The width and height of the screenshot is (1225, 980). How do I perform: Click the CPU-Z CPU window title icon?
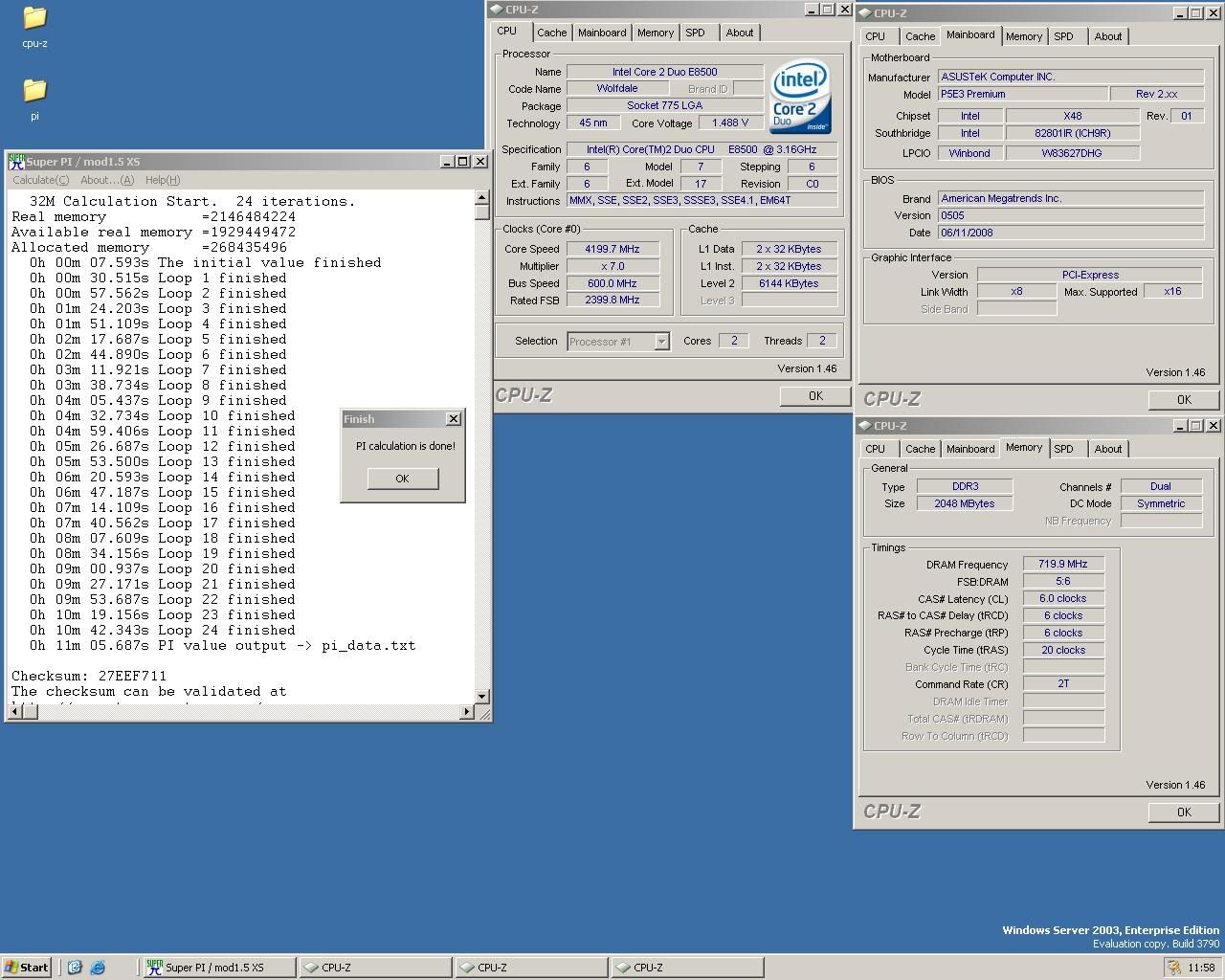pos(497,10)
